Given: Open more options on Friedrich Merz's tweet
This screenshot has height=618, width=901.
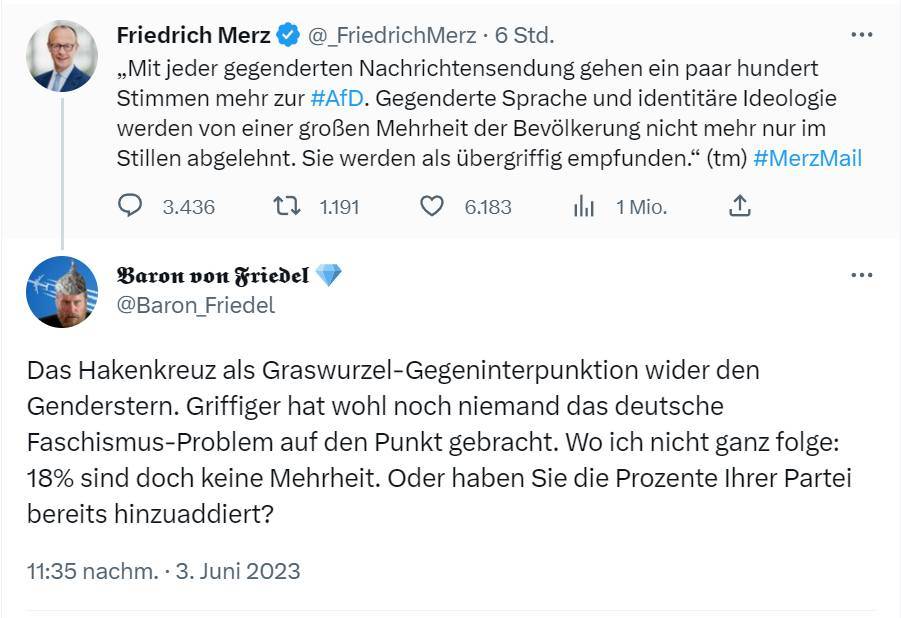Looking at the screenshot, I should tap(861, 35).
